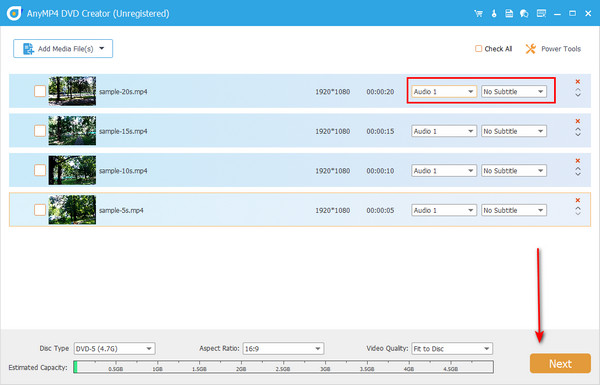Click the duration 00:00:15
600x385 pixels.
[380, 131]
